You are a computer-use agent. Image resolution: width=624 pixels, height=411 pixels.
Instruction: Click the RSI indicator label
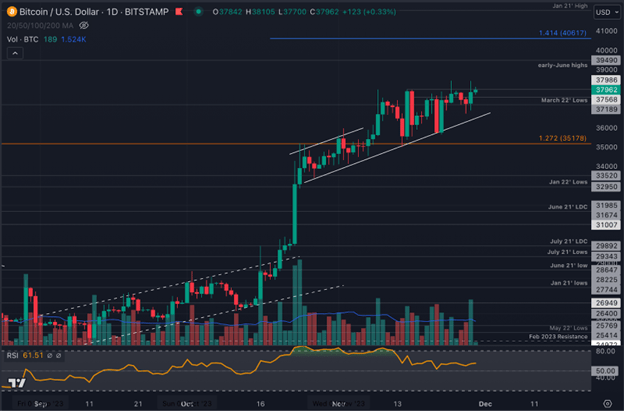pyautogui.click(x=12, y=355)
